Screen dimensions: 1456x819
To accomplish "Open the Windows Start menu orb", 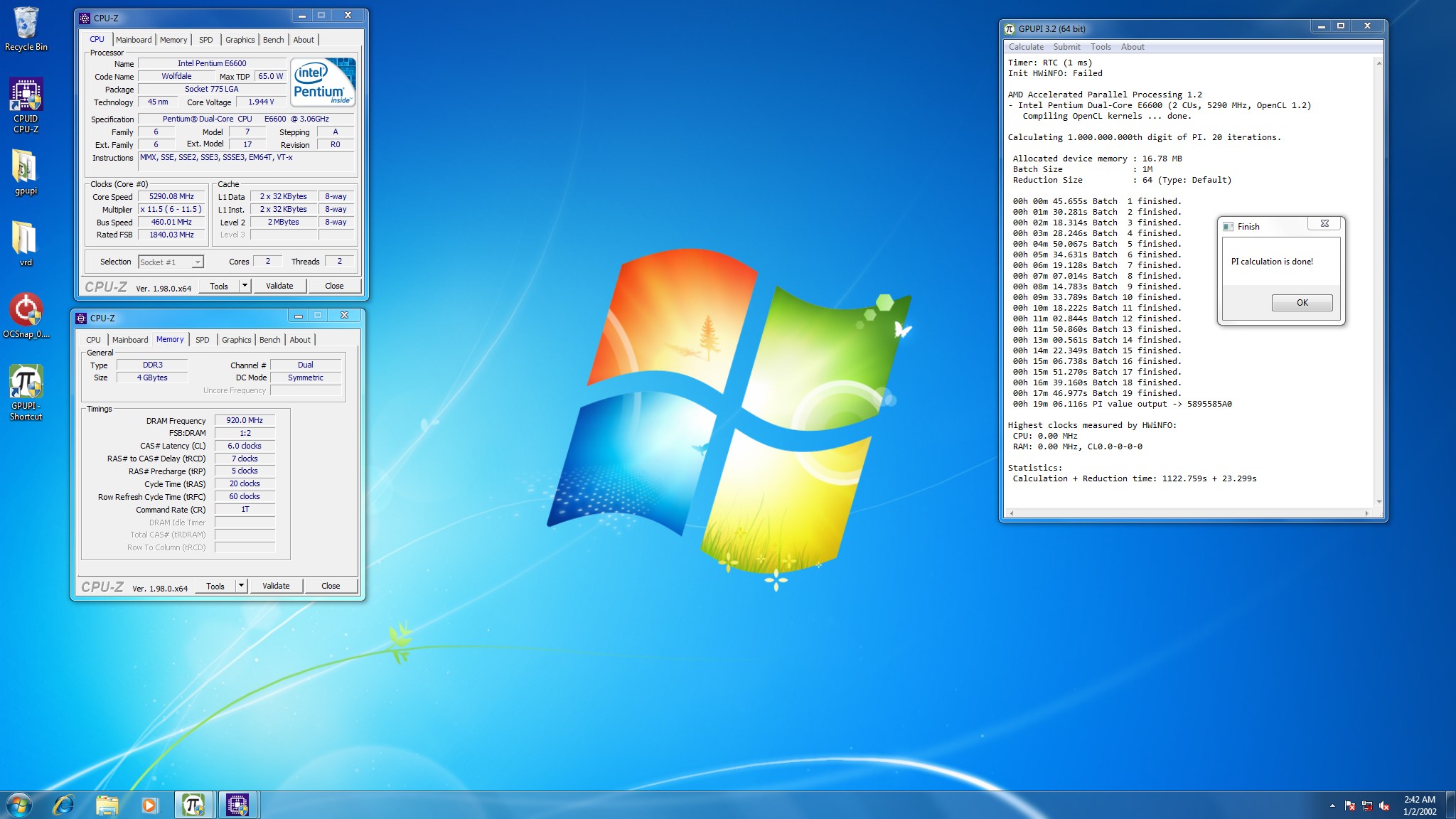I will point(19,805).
